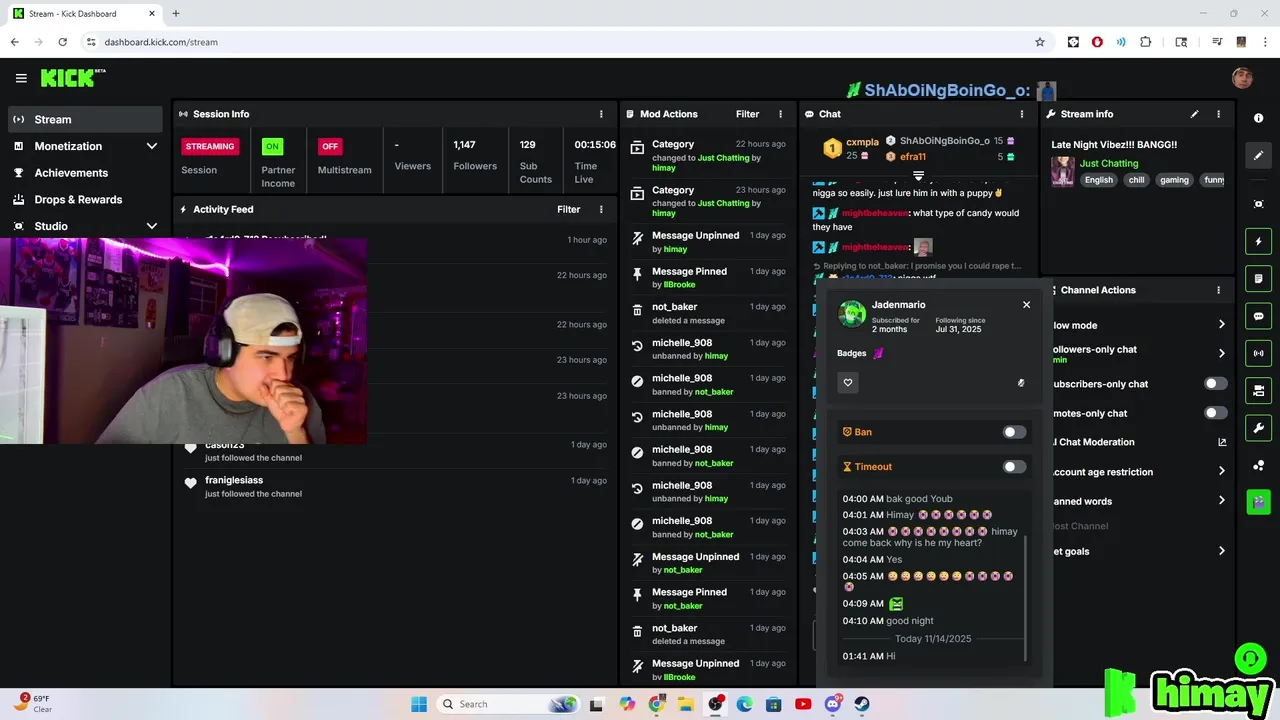Click the mute icon in Jadenmario card
1280x720 pixels.
pyautogui.click(x=1021, y=382)
